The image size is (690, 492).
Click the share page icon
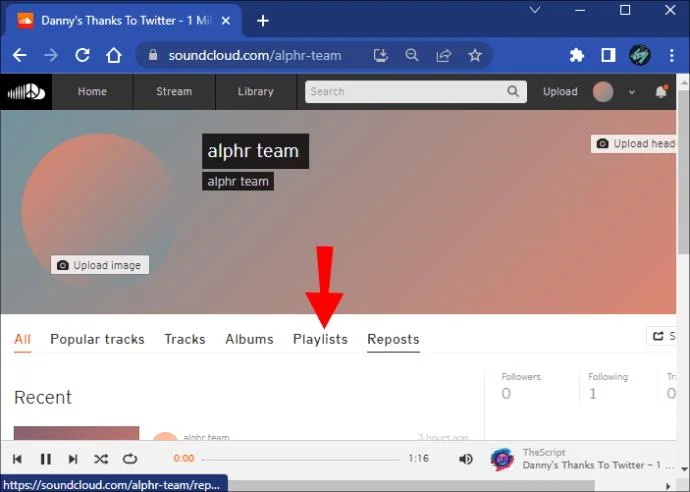[x=444, y=55]
